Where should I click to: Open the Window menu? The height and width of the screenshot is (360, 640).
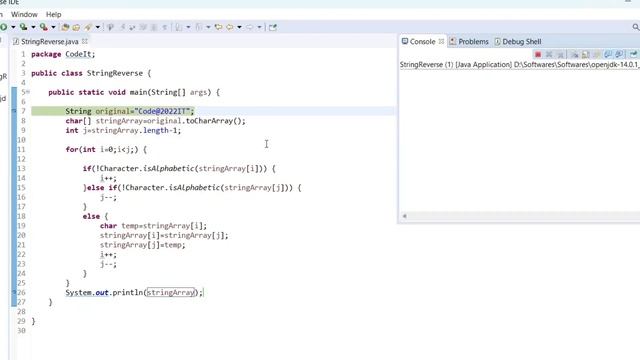click(24, 14)
